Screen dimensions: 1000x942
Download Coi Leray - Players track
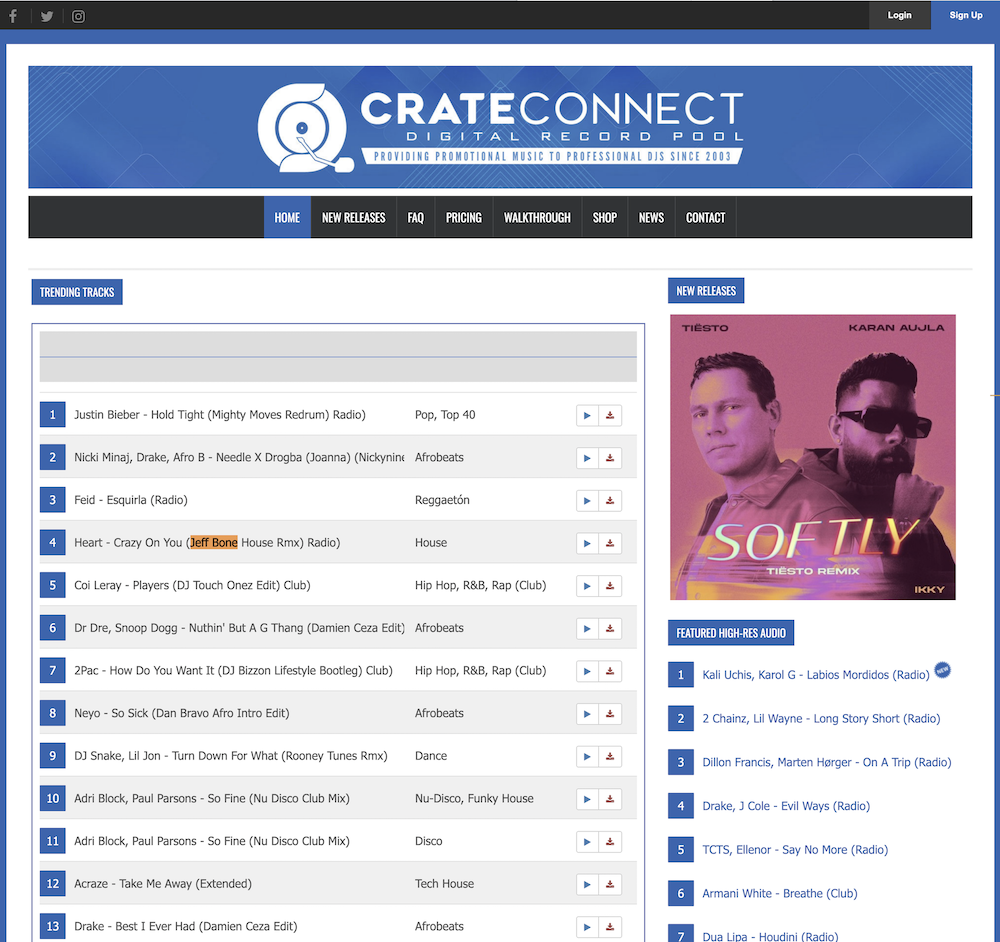coord(610,585)
